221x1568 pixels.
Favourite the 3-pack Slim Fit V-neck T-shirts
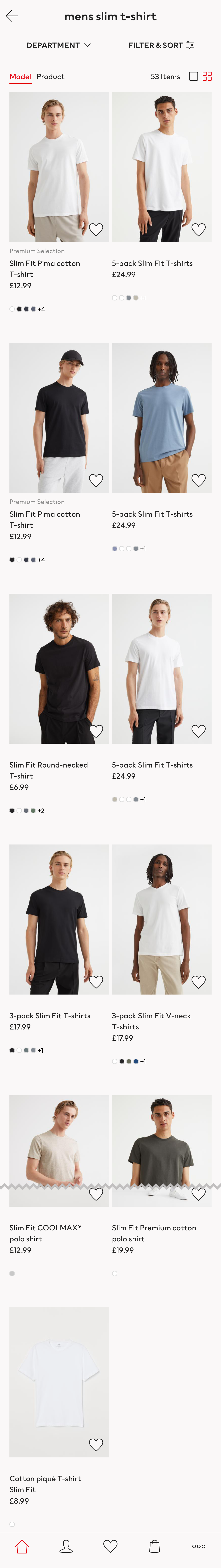click(x=198, y=982)
